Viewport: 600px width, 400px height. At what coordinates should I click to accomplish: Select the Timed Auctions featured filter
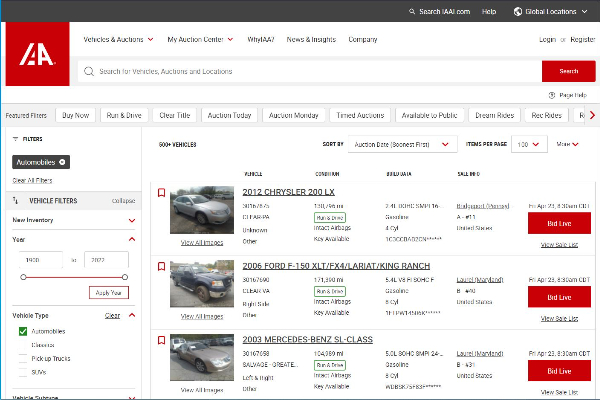[360, 115]
